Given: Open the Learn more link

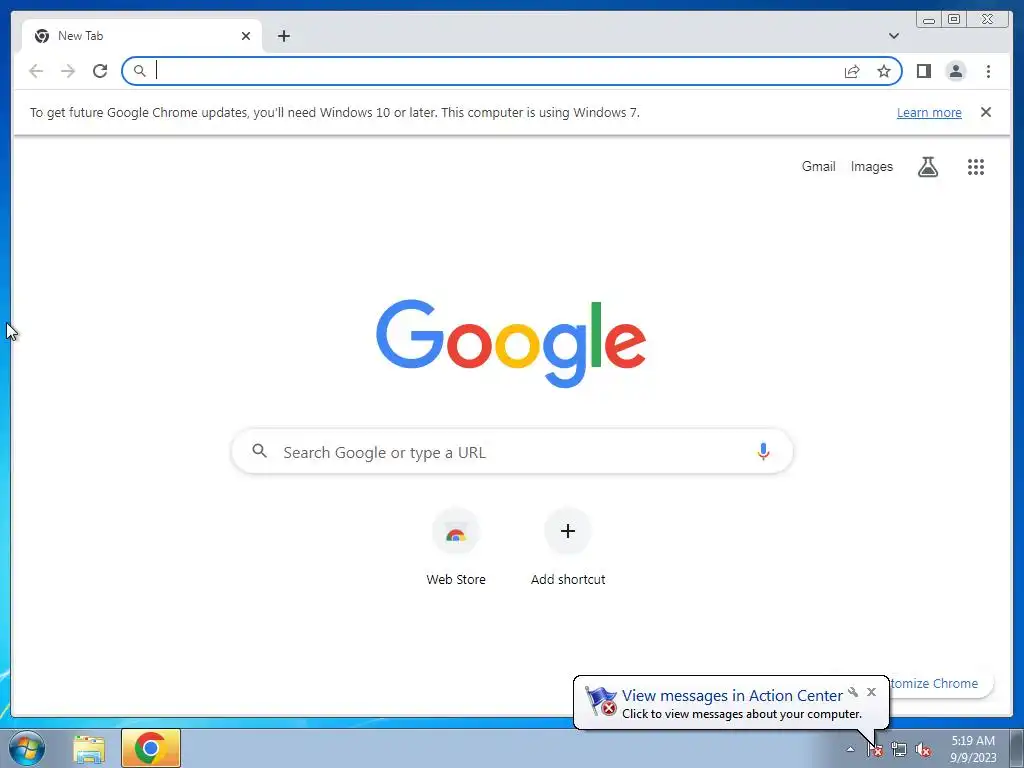Looking at the screenshot, I should (x=929, y=112).
